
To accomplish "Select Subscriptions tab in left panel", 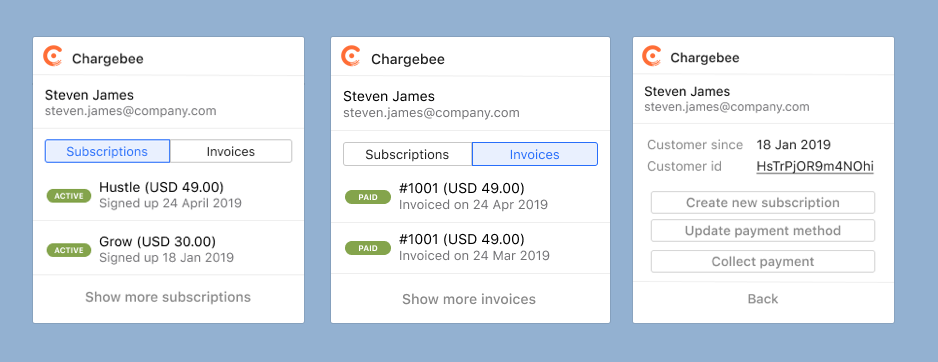I will point(107,151).
